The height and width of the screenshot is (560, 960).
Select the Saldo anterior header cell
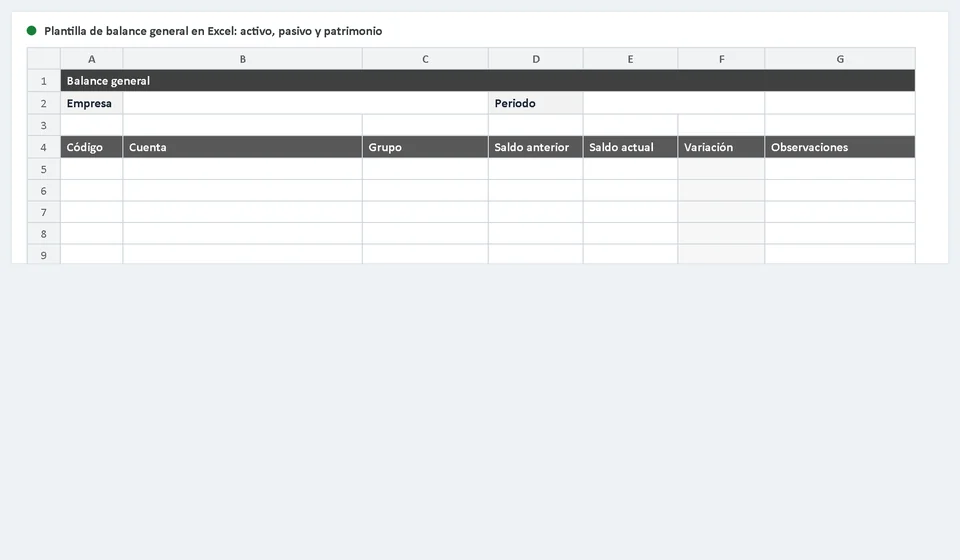[536, 147]
